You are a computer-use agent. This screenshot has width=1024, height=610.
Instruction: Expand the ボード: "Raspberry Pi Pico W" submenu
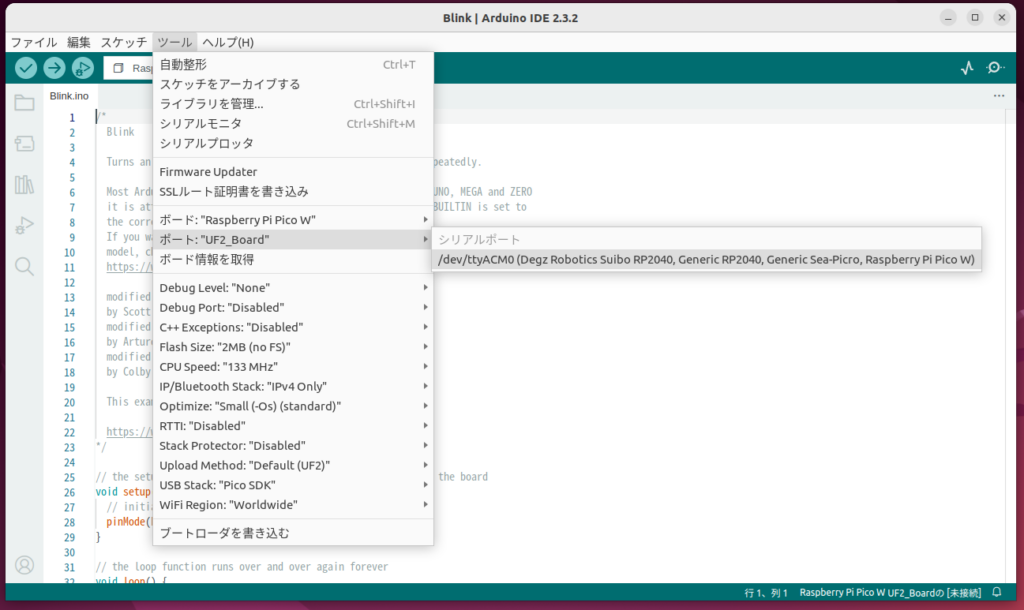[x=293, y=220]
